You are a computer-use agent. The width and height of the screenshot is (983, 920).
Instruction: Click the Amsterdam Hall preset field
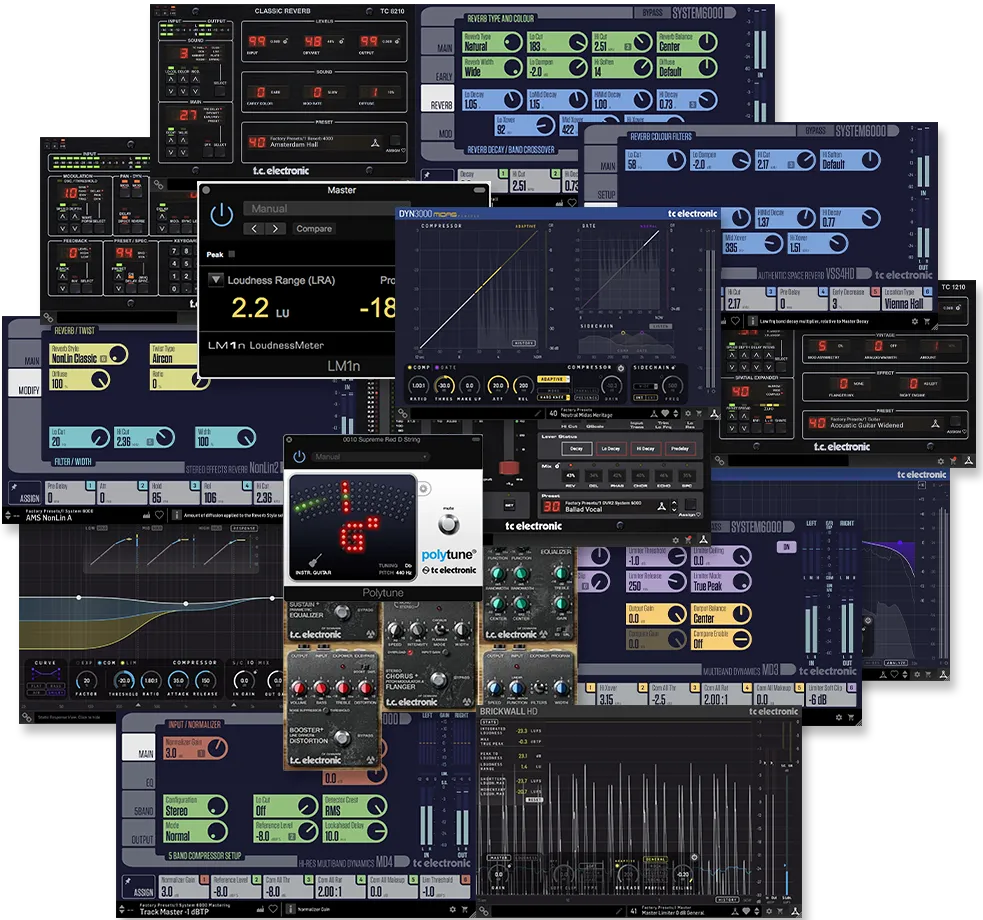pyautogui.click(x=317, y=142)
